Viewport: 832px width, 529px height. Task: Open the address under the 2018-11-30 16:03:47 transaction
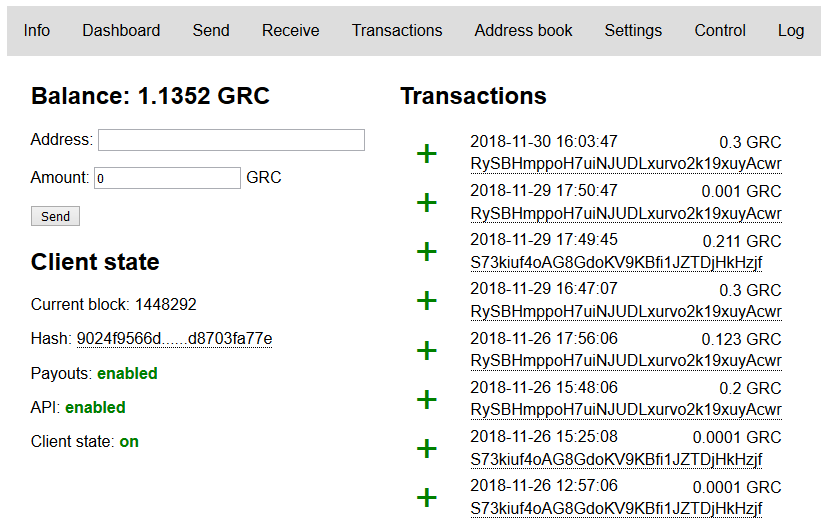pos(626,164)
